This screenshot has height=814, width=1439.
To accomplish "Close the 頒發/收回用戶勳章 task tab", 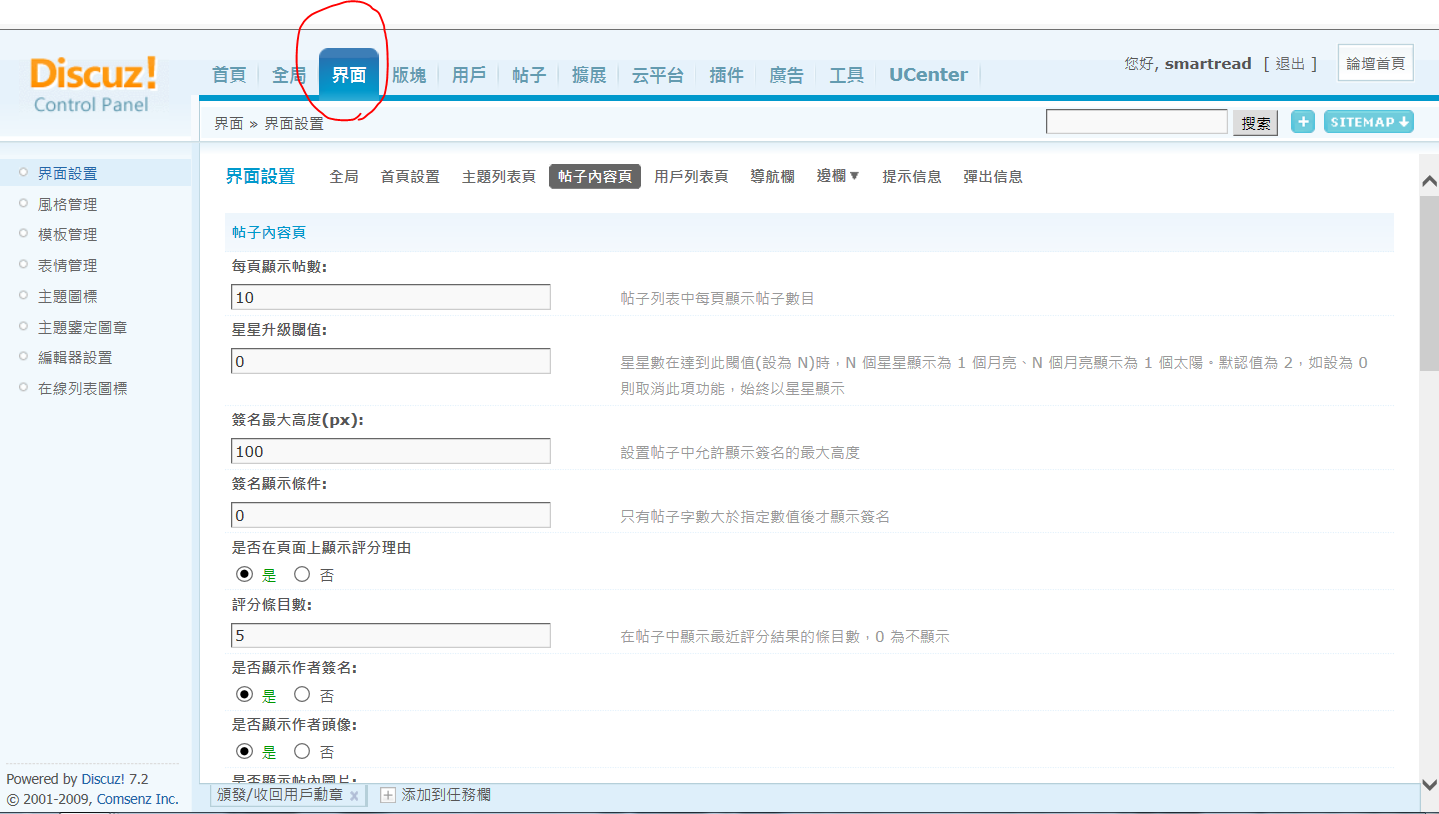I will pyautogui.click(x=354, y=796).
